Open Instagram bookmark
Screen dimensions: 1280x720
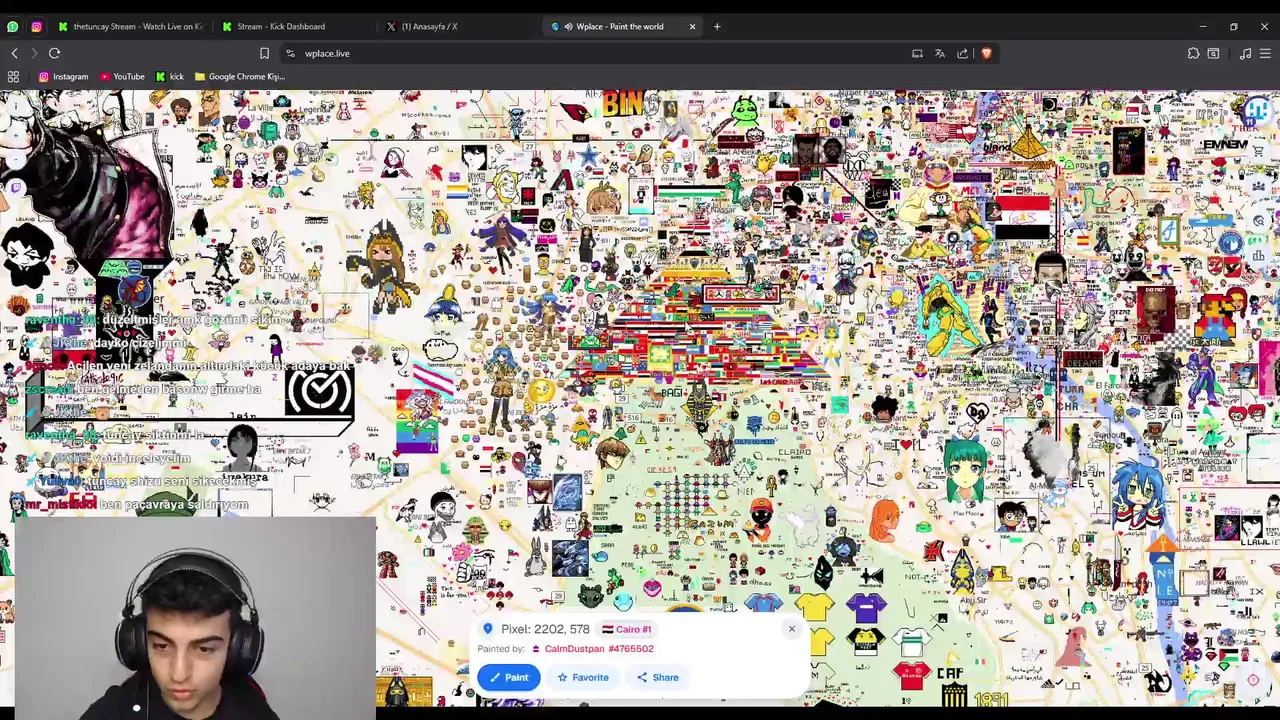(x=63, y=76)
